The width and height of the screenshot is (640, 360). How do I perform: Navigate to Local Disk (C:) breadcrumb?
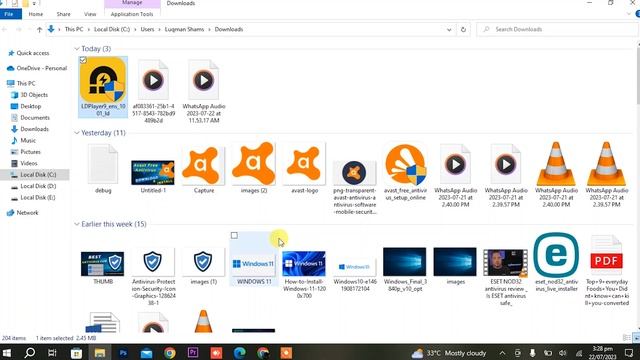112,29
